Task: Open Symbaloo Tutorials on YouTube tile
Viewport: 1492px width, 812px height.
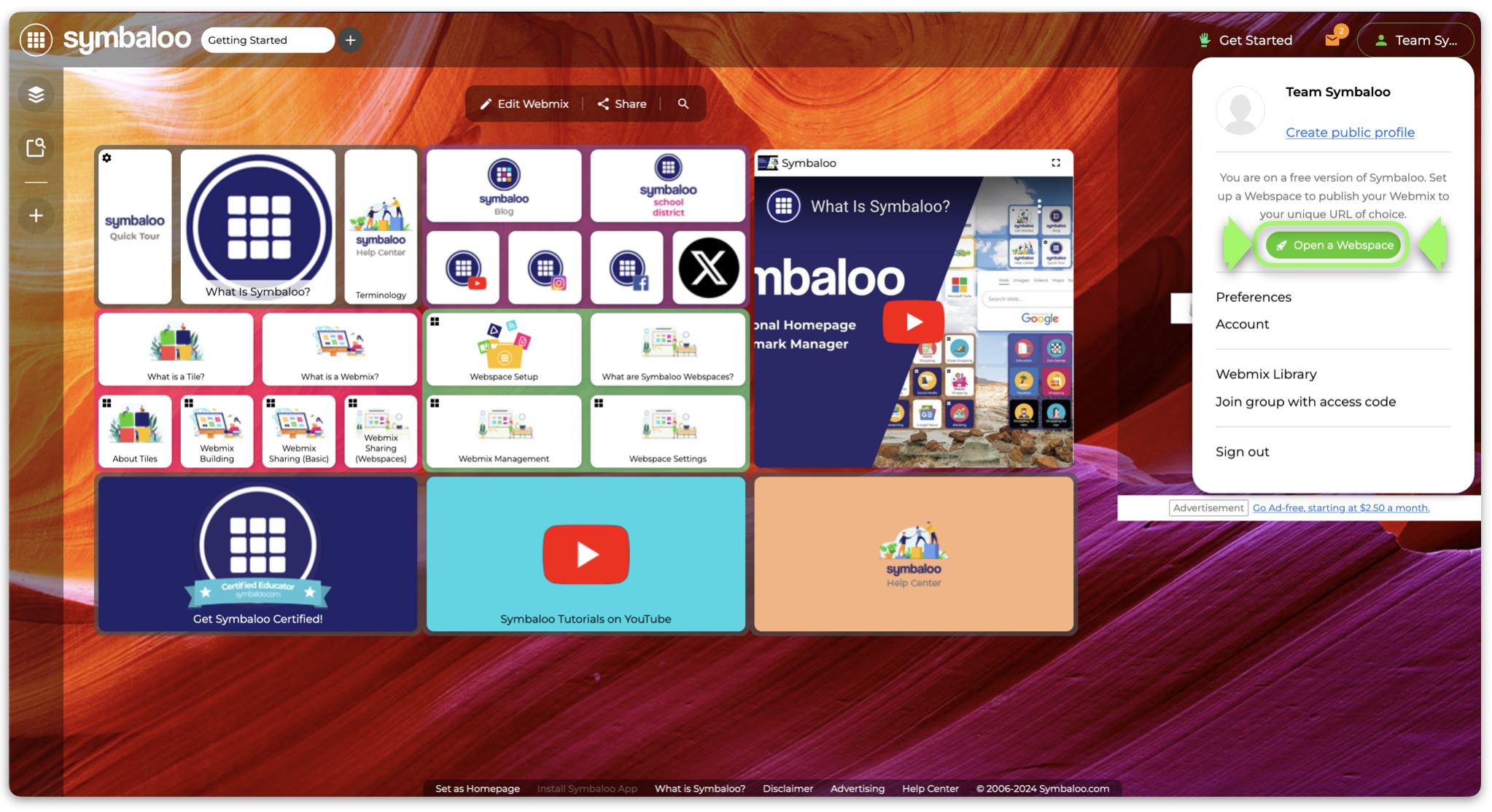Action: [586, 554]
